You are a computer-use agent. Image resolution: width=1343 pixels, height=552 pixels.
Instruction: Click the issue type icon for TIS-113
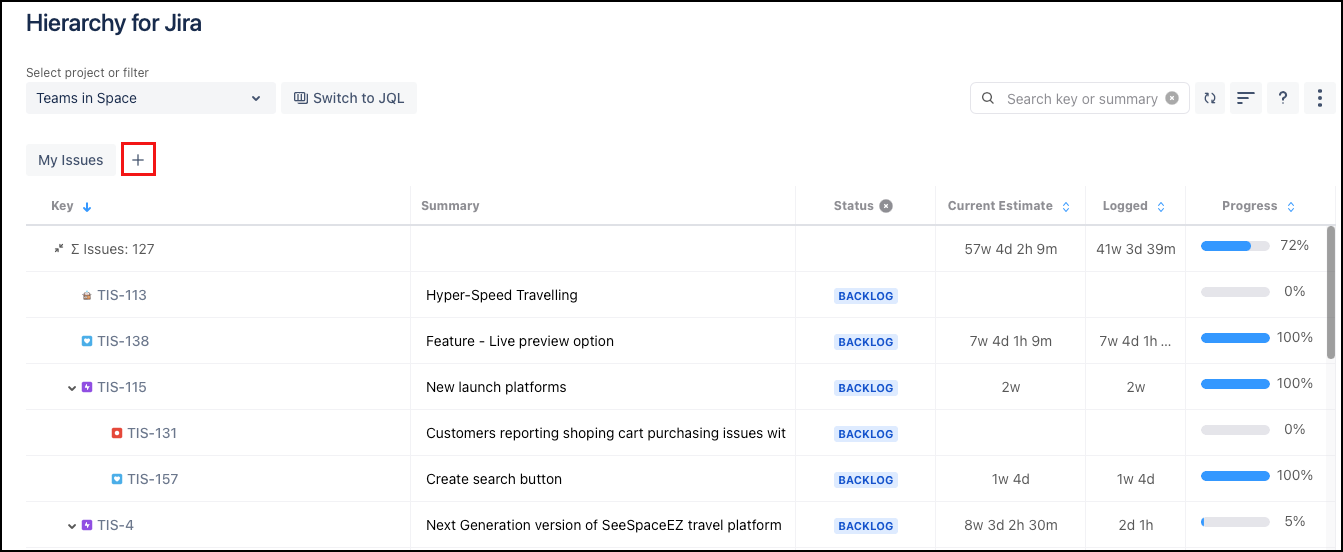[x=87, y=296]
